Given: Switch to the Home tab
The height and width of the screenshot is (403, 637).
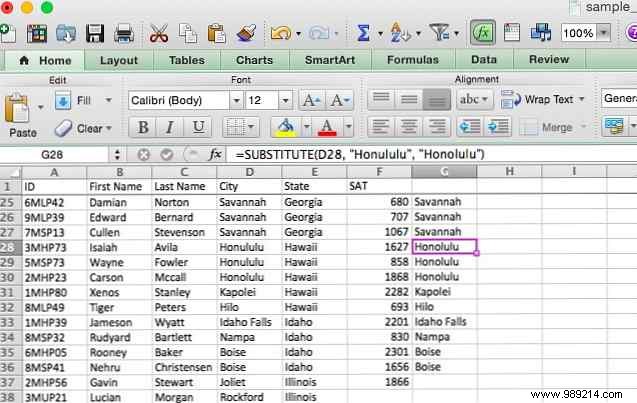Looking at the screenshot, I should [x=46, y=61].
